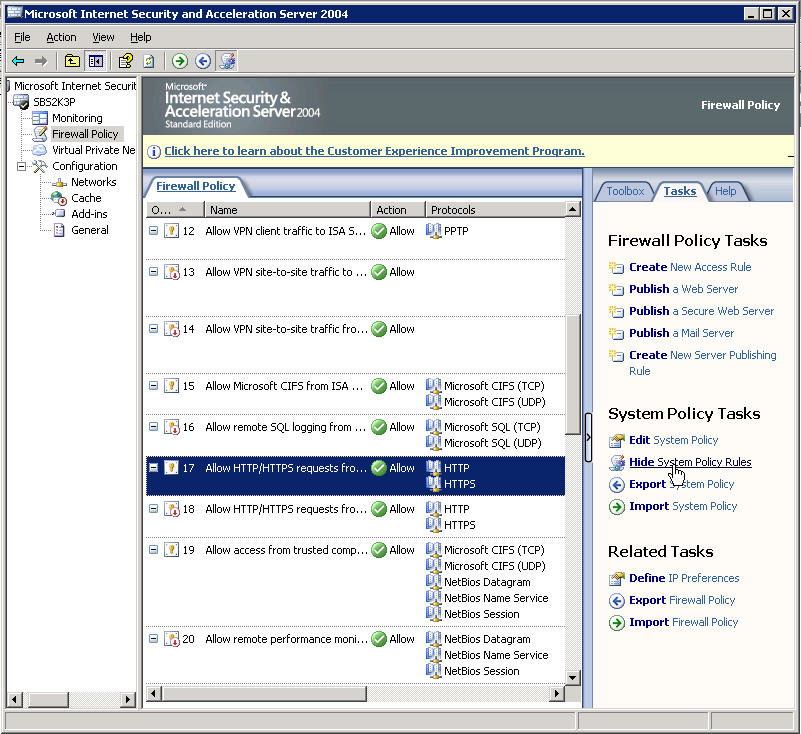Click Customer Experience Improvement Program link
The width and height of the screenshot is (801, 734).
pos(374,151)
